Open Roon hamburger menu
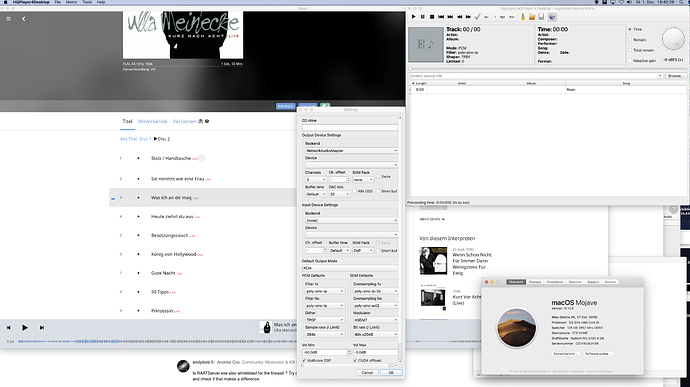This screenshot has height=387, width=690. [8, 19]
